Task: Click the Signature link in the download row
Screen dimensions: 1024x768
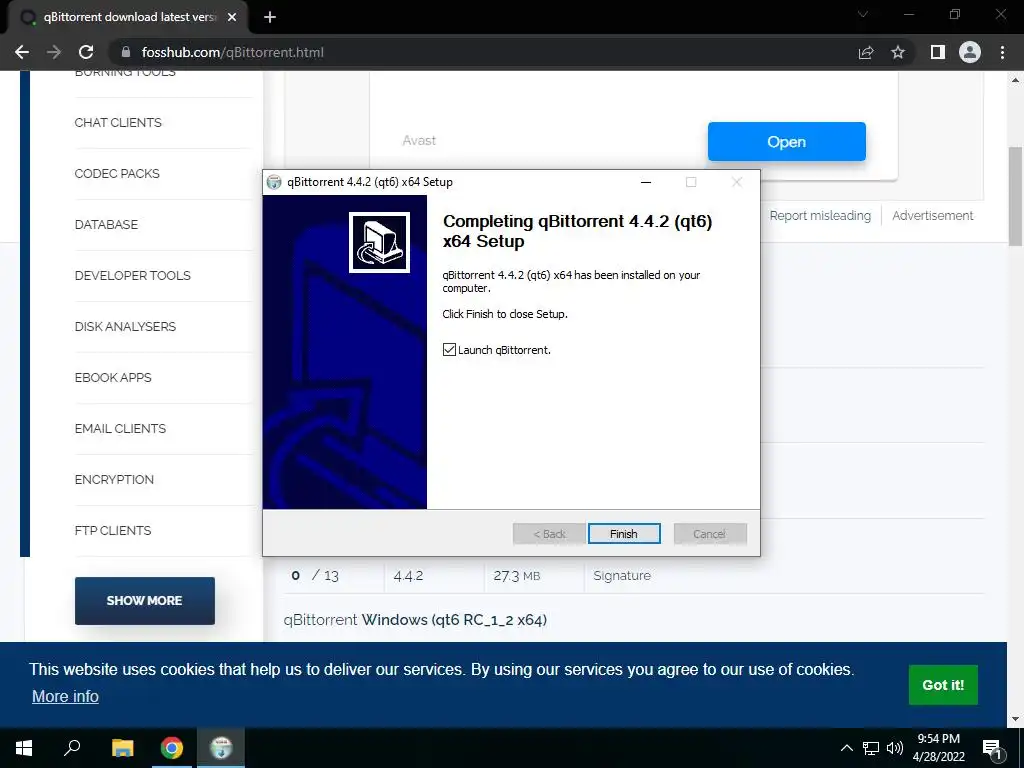Action: tap(622, 575)
